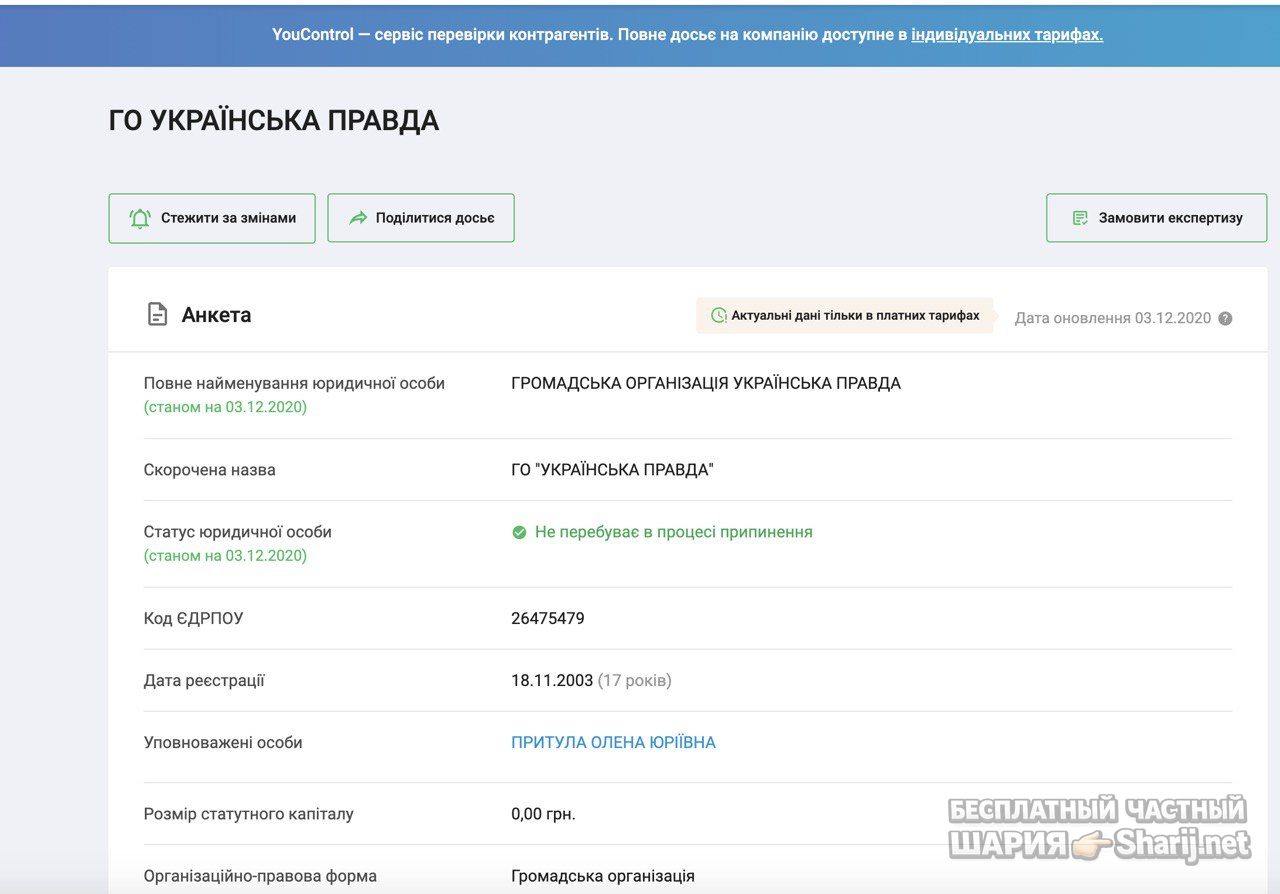Click the Повне найменування юридичної особи label
This screenshot has height=894, width=1280.
(294, 384)
